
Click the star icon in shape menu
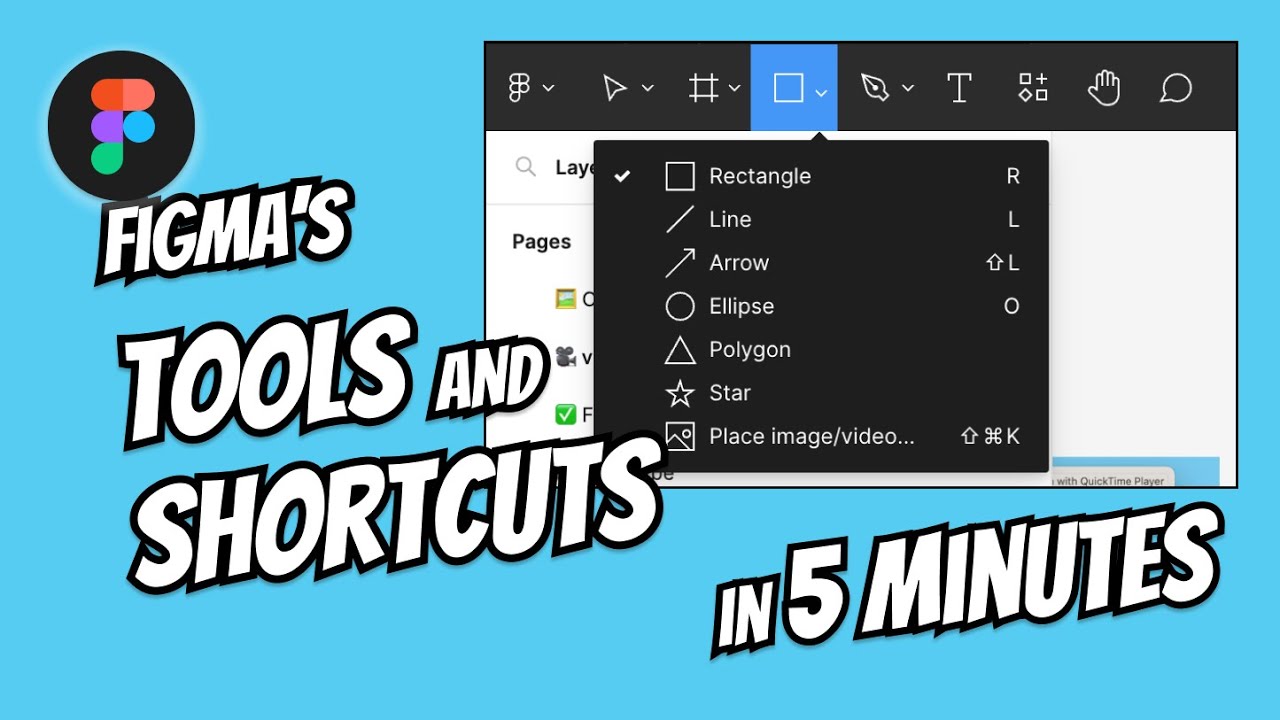tap(680, 393)
